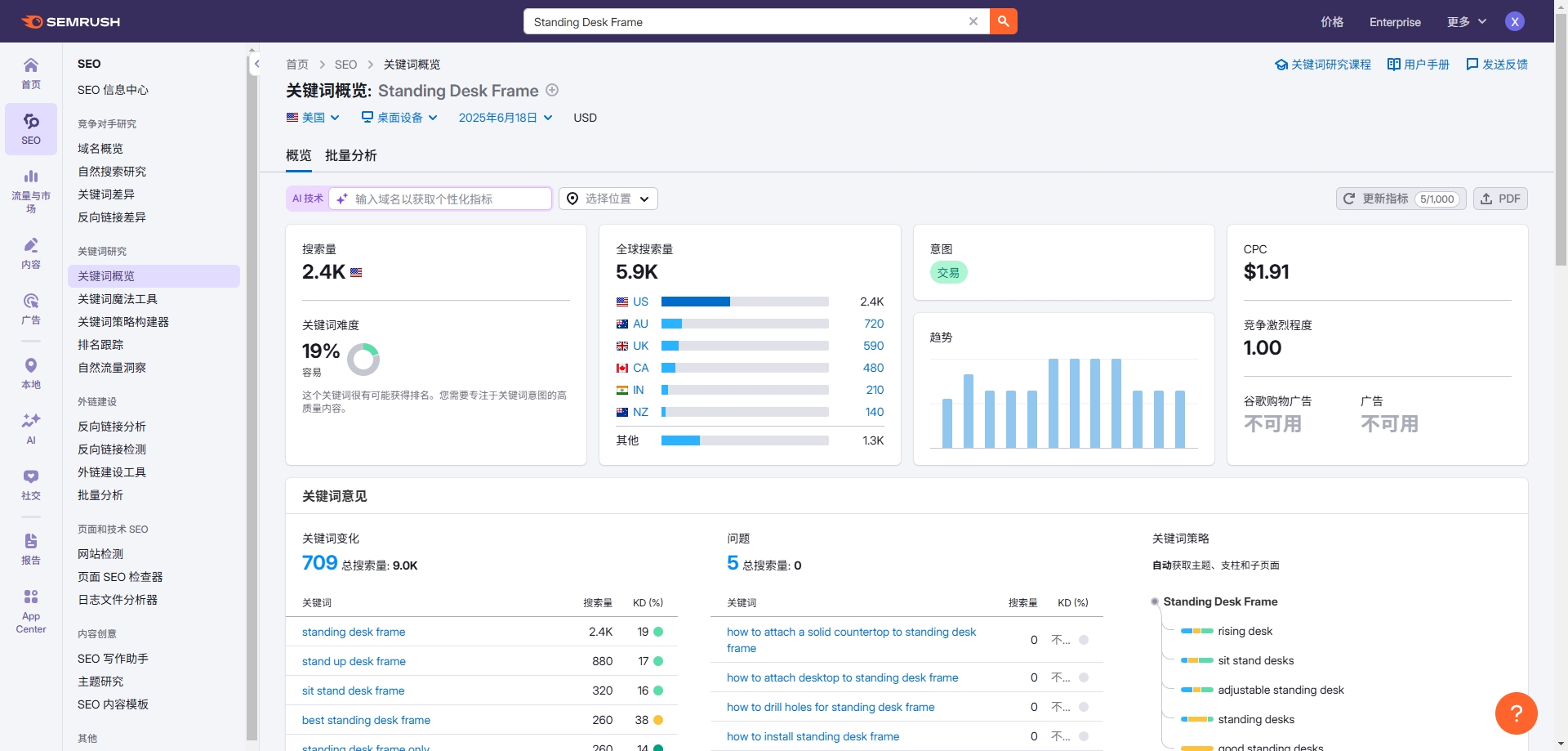Expand the 更多 top menu
The image size is (1568, 751).
1467,22
